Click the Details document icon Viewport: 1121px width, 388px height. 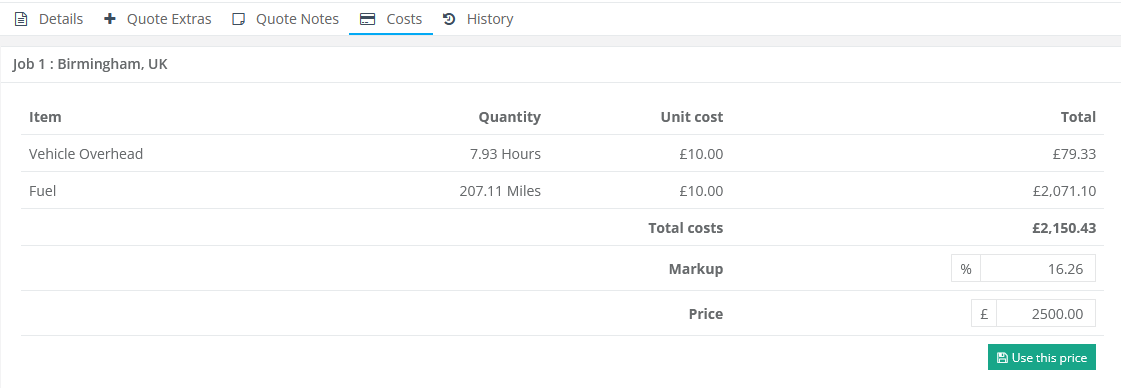21,19
